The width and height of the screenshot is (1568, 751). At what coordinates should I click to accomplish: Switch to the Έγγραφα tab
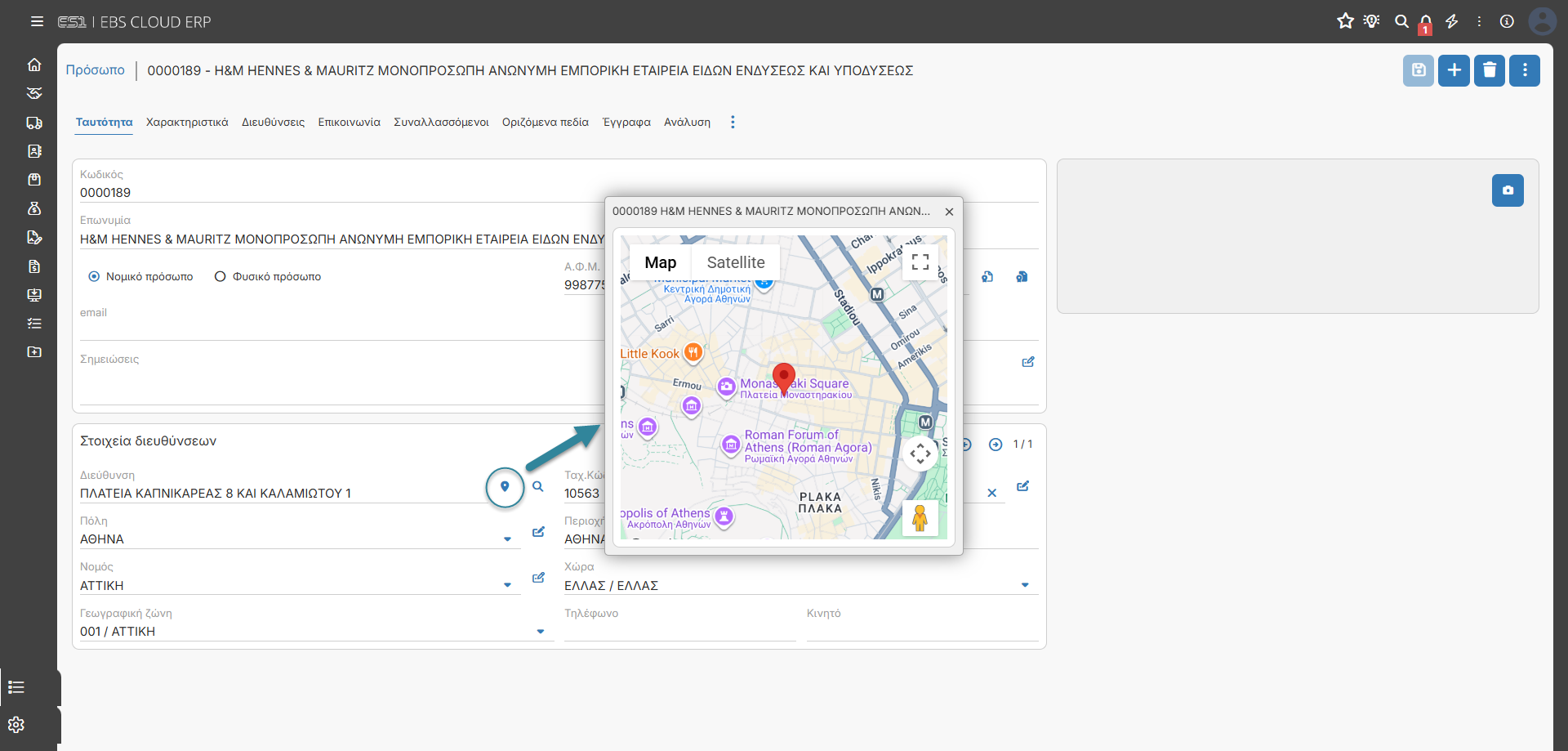(x=626, y=123)
